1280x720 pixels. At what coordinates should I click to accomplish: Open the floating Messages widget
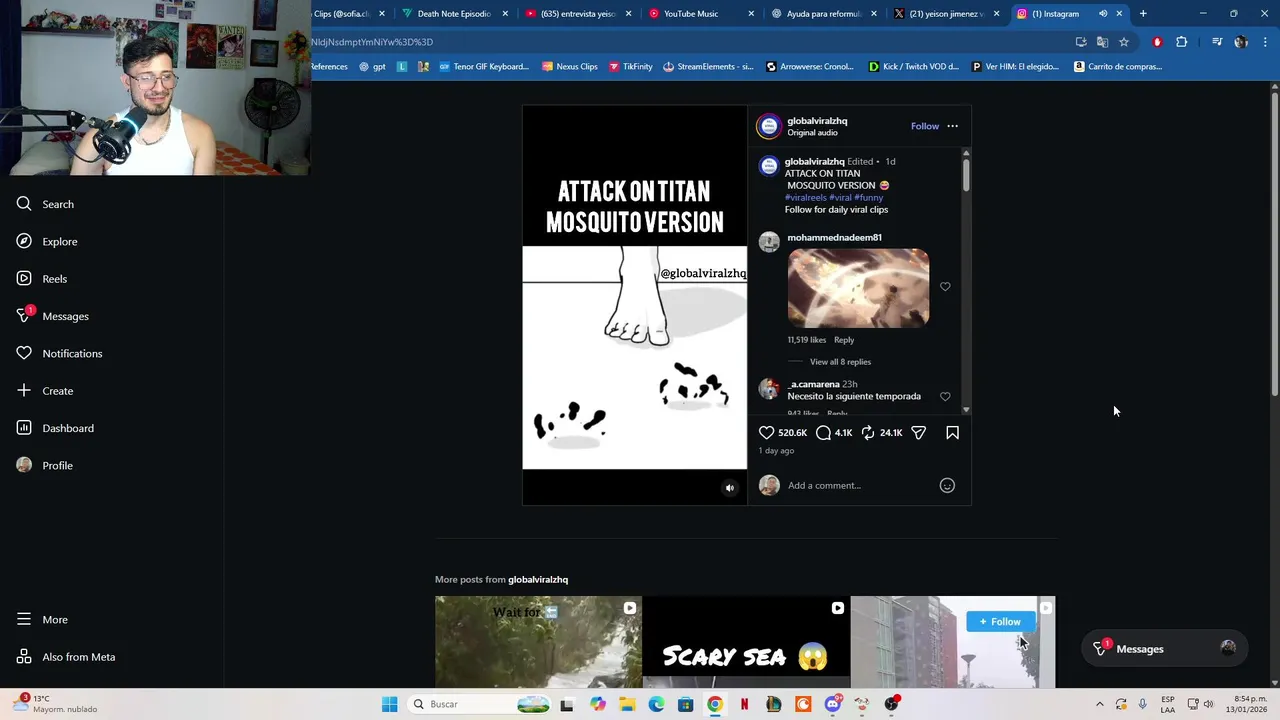click(1162, 649)
